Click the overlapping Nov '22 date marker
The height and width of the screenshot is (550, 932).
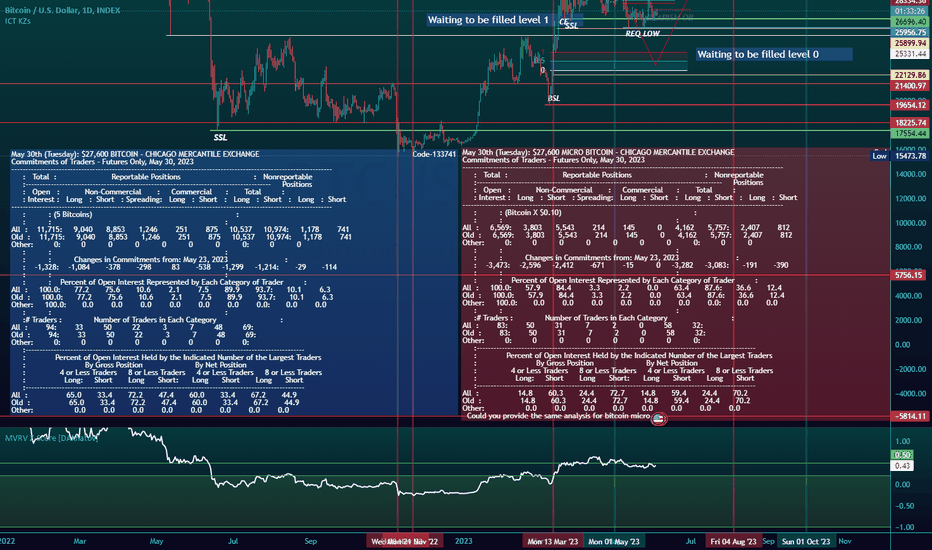[x=405, y=541]
